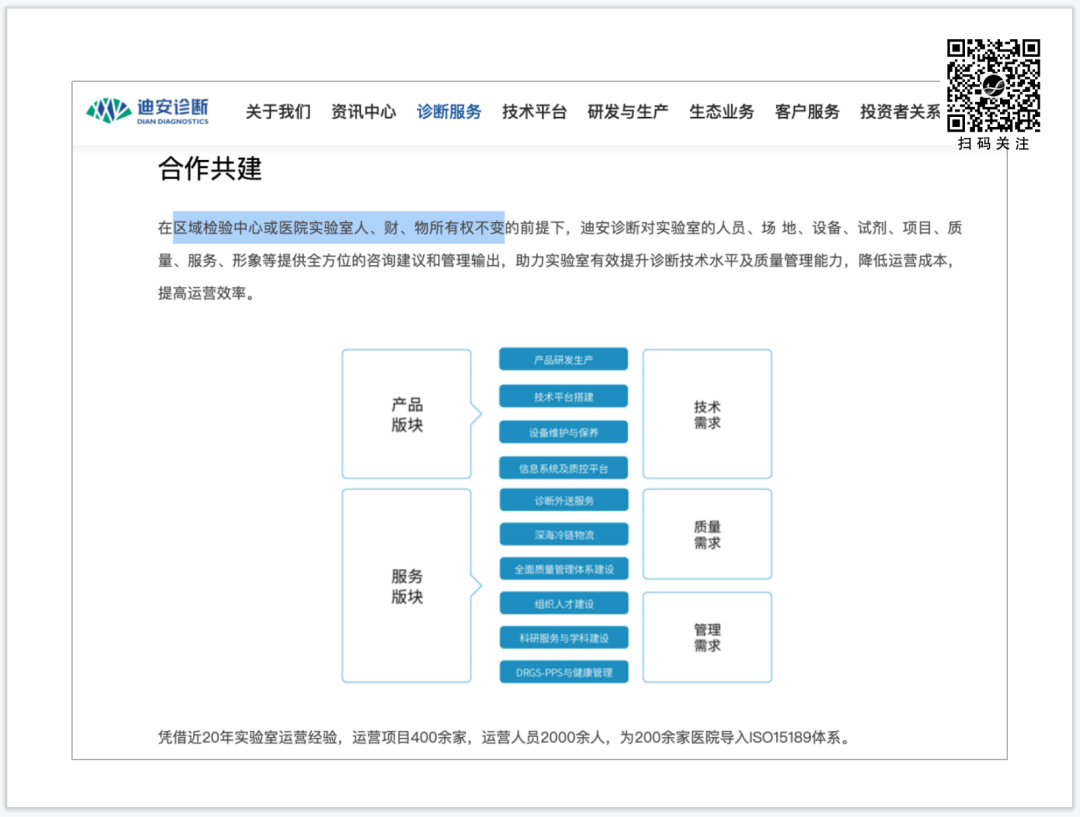Click the 投资者关系 nav item
The width and height of the screenshot is (1080, 817).
[900, 112]
